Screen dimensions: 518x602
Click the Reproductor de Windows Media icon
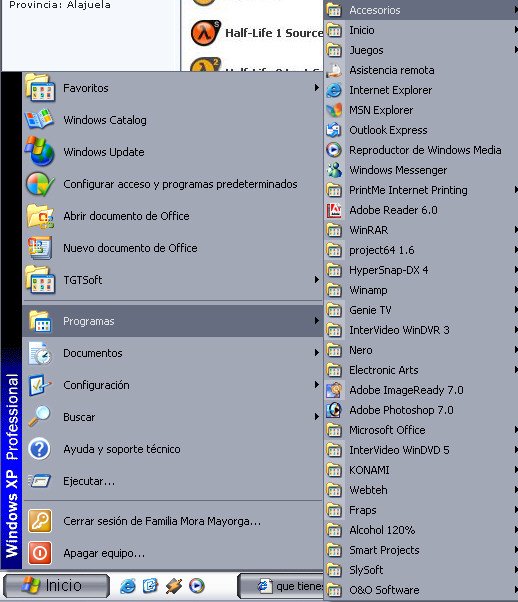334,150
